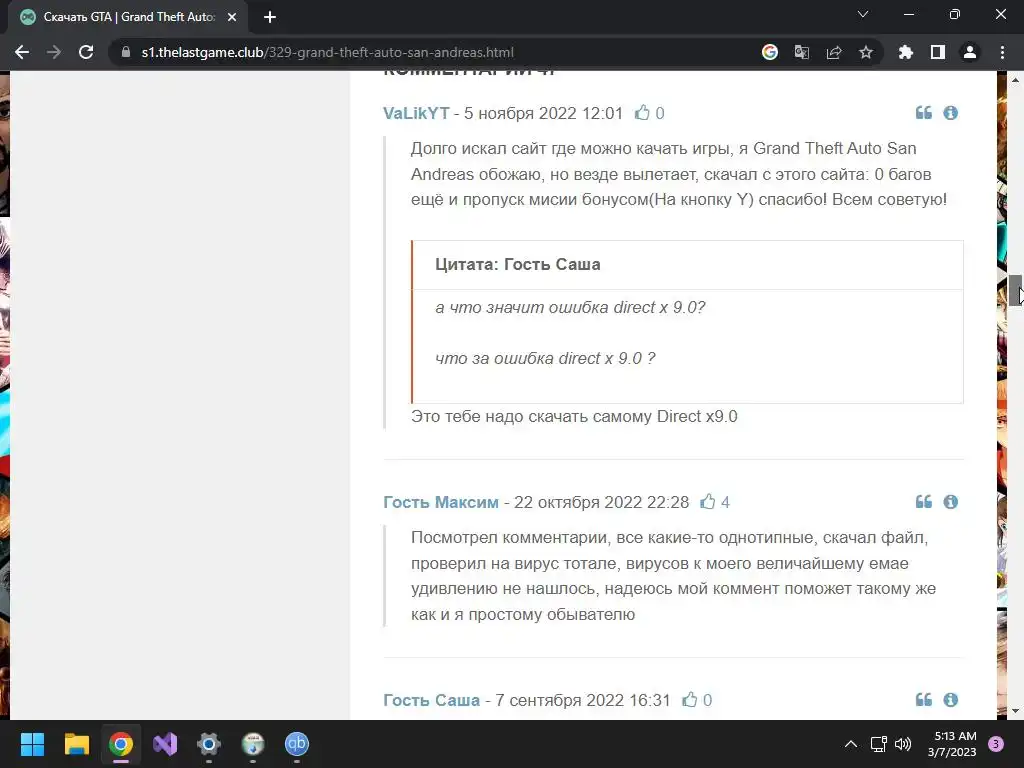This screenshot has width=1024, height=768.
Task: Click the date '22 октября 2022 22:28'
Action: click(x=601, y=502)
